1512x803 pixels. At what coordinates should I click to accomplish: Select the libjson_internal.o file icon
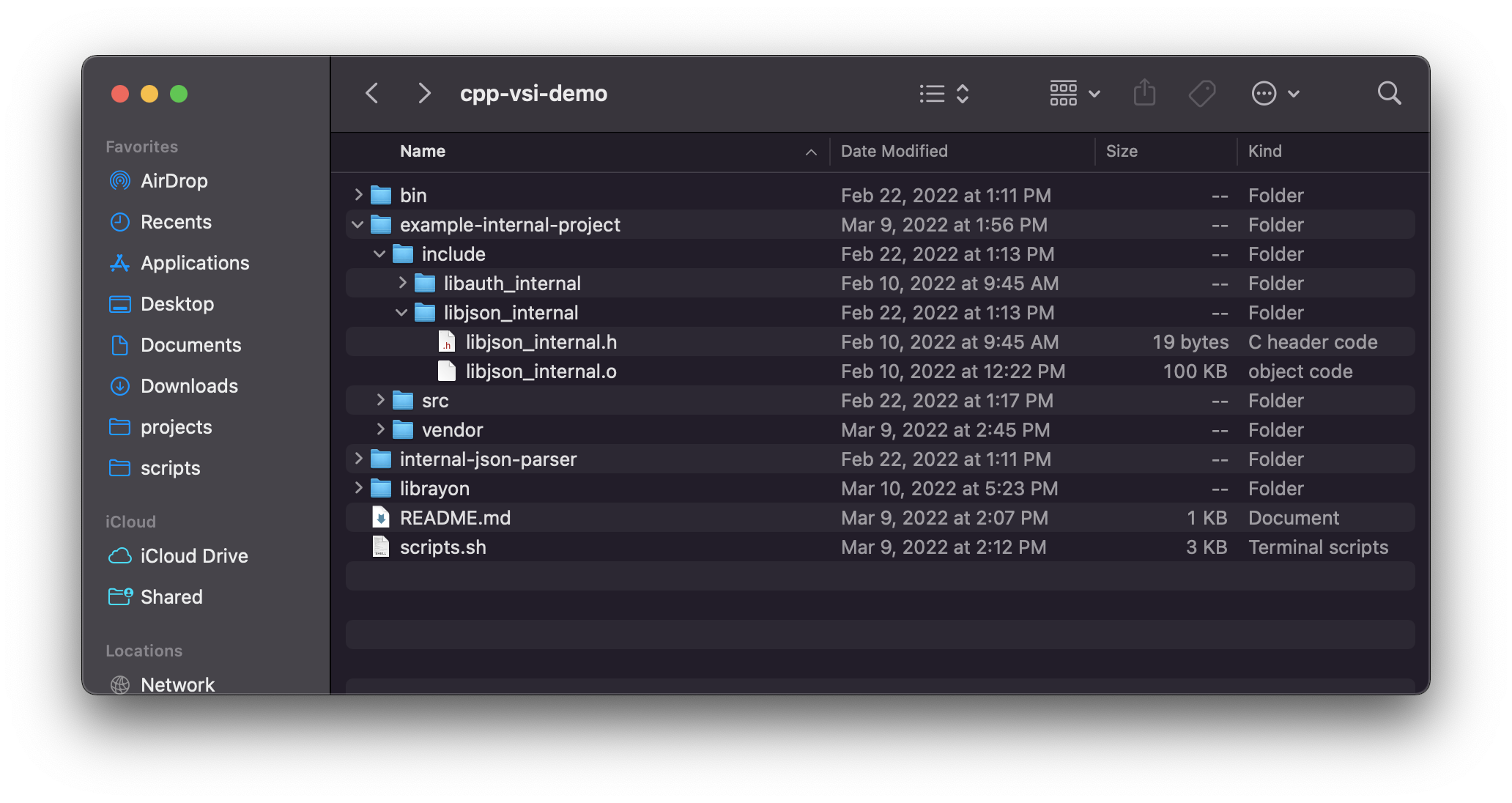[x=447, y=371]
